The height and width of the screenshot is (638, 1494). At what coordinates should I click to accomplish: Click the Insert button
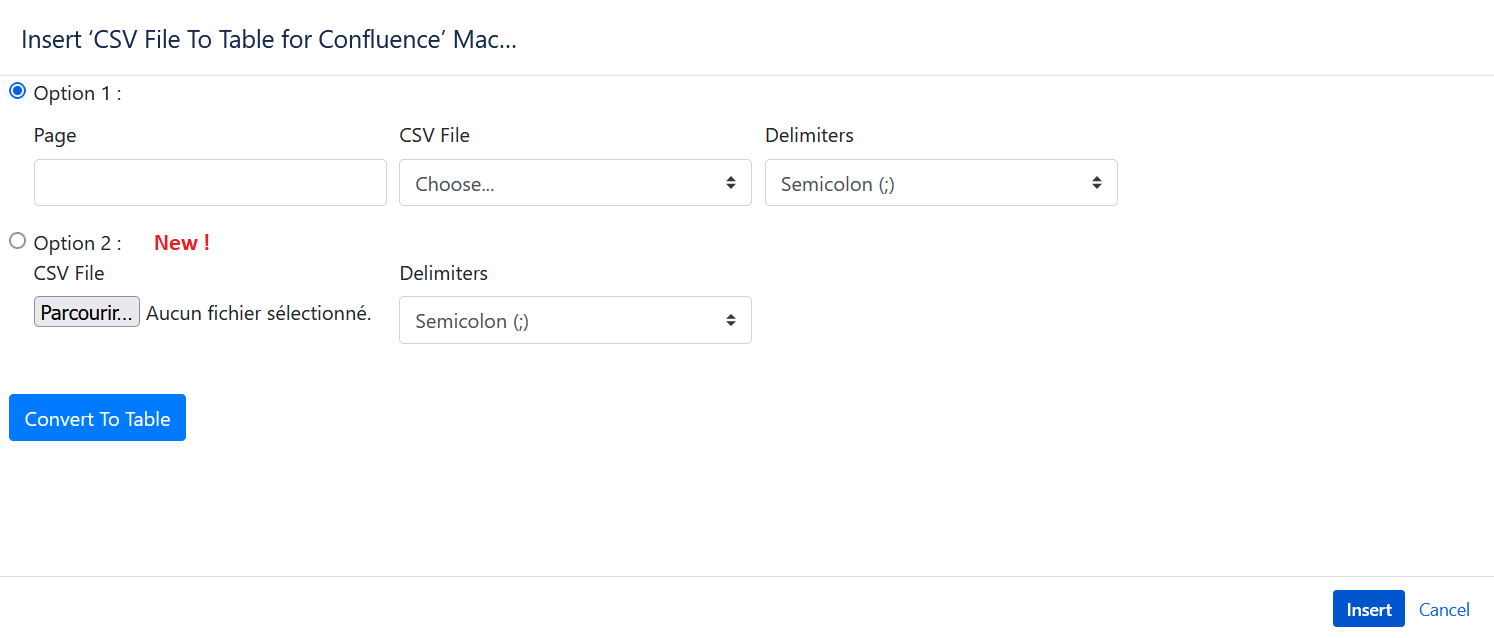coord(1369,609)
